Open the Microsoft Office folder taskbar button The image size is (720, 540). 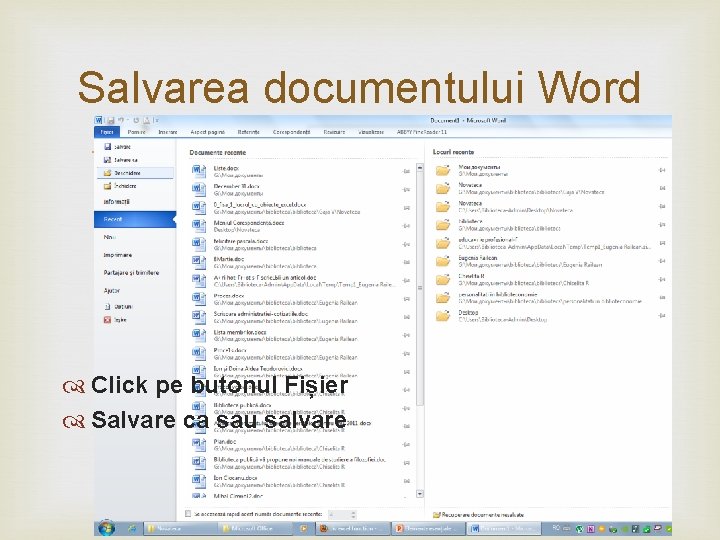[255, 529]
